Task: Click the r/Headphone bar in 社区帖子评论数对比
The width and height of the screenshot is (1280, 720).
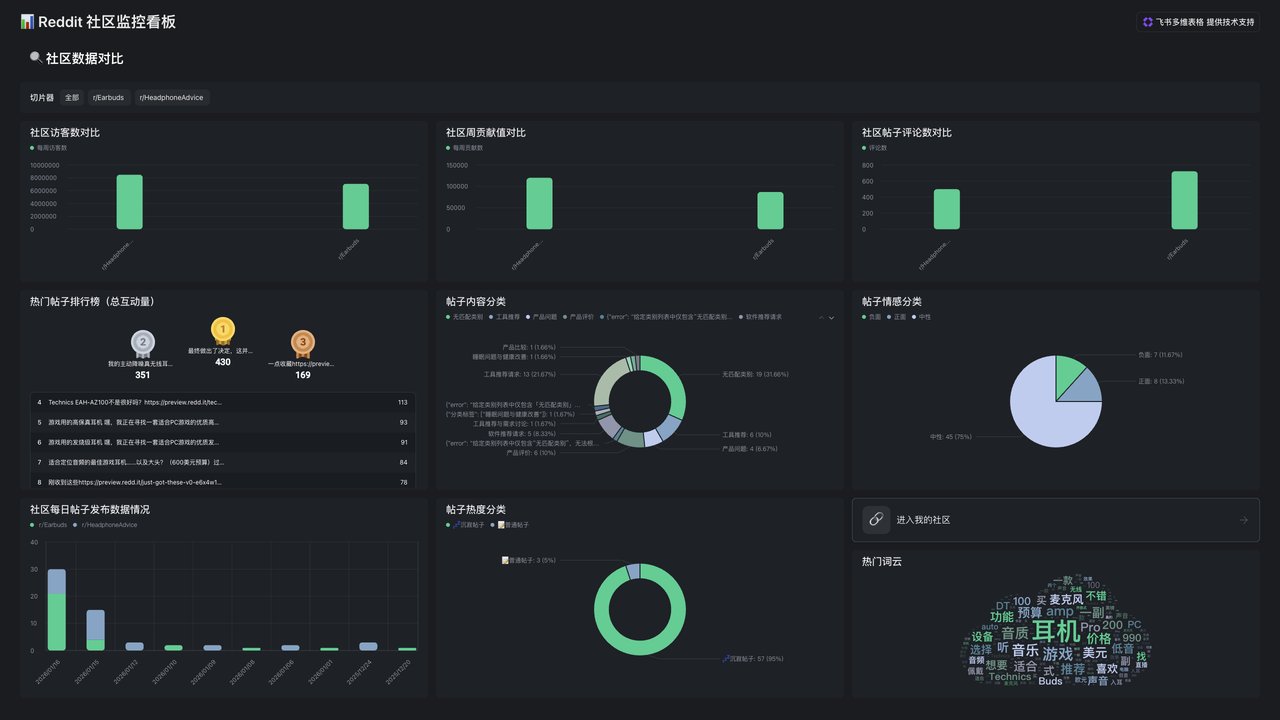Action: point(947,209)
